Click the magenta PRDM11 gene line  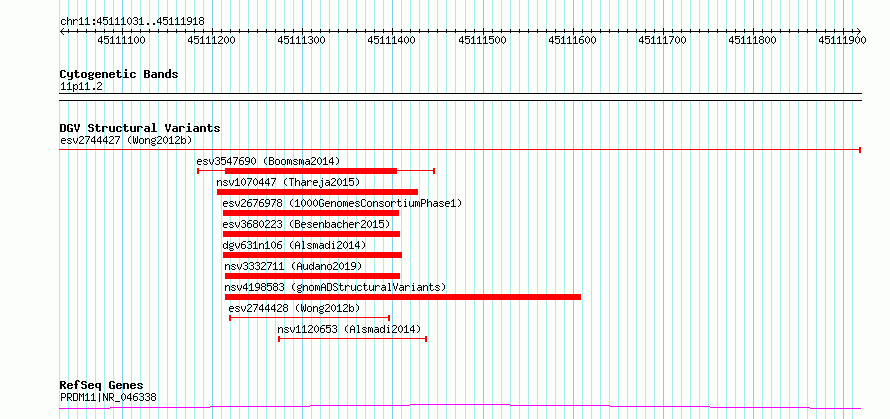click(460, 406)
